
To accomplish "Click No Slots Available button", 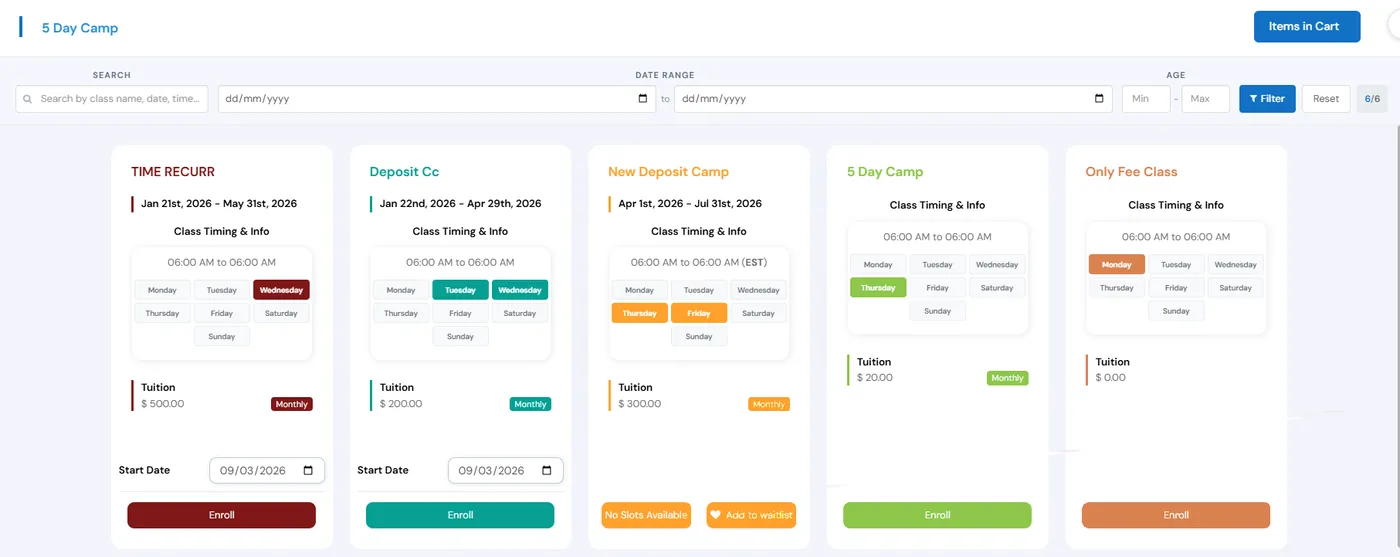I will (646, 515).
